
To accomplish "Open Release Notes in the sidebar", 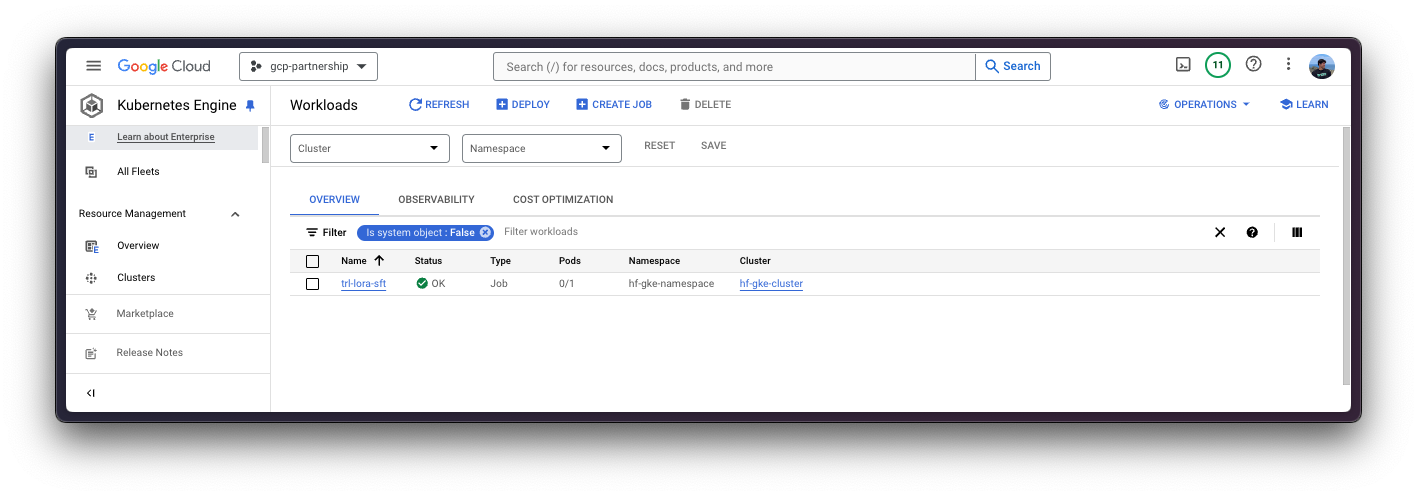I will (x=149, y=353).
